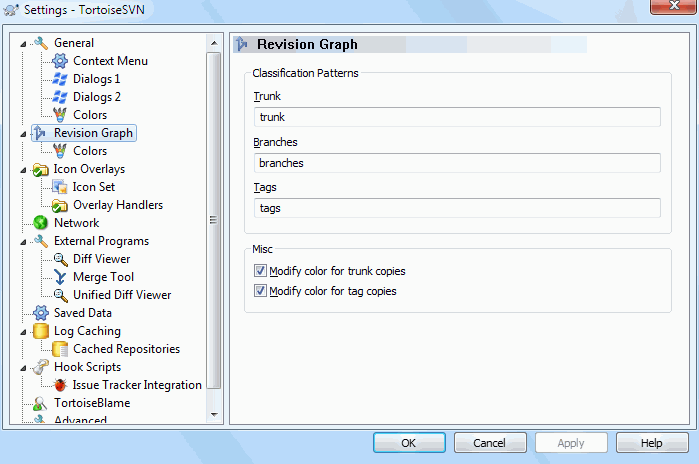The width and height of the screenshot is (699, 464).
Task: Open the Dialogs 1 settings page
Action: click(x=96, y=79)
